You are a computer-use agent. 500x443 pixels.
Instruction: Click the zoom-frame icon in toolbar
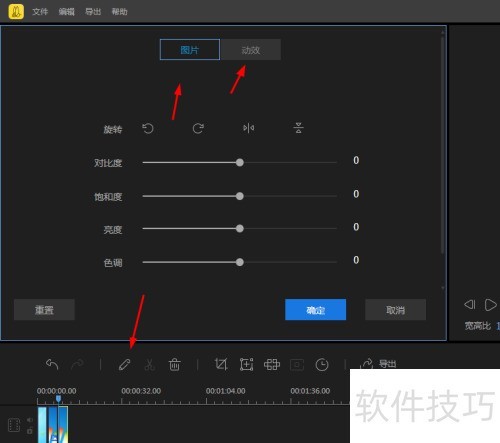pyautogui.click(x=246, y=364)
